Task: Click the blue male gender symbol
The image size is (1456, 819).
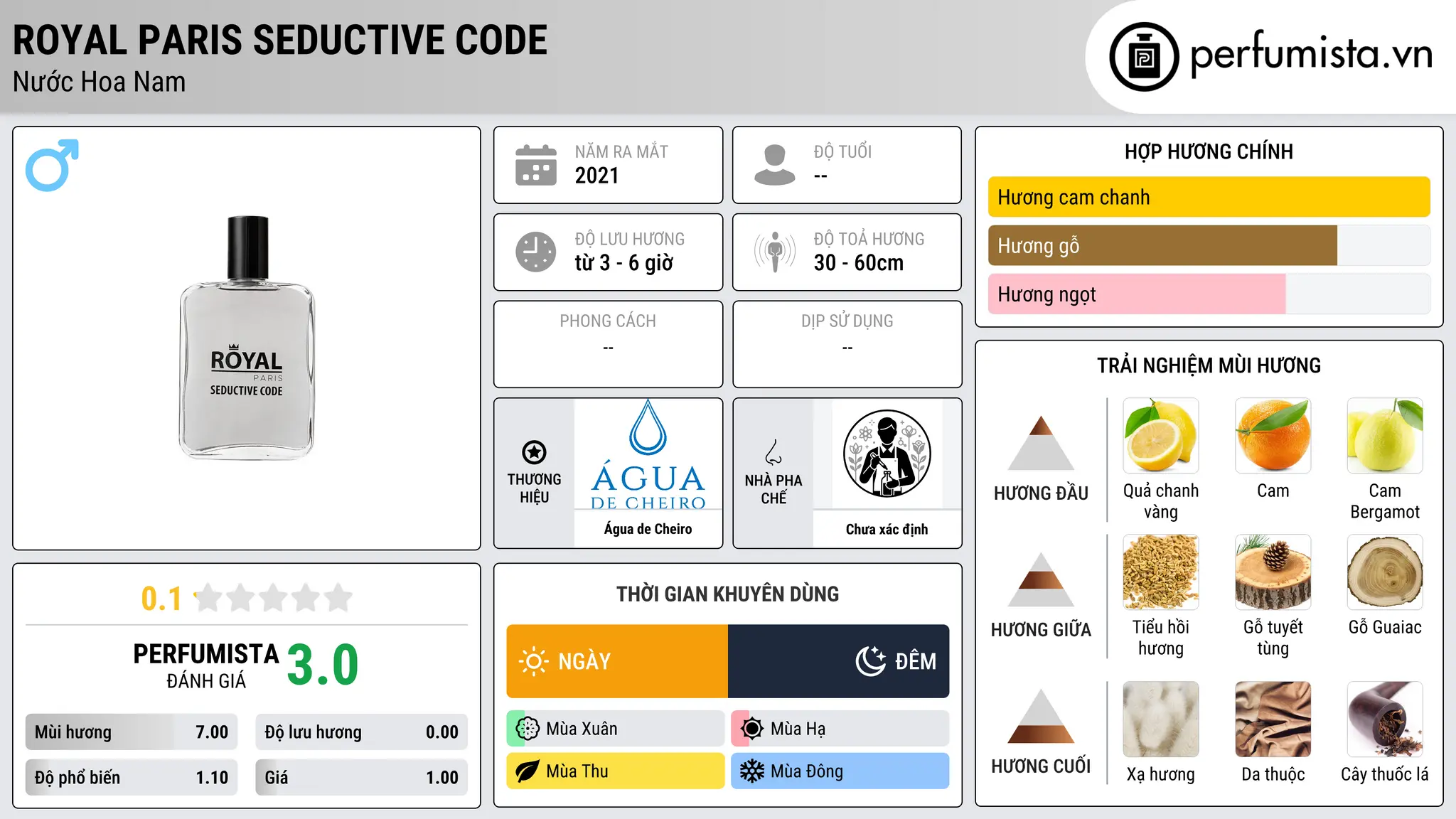Action: [x=52, y=165]
